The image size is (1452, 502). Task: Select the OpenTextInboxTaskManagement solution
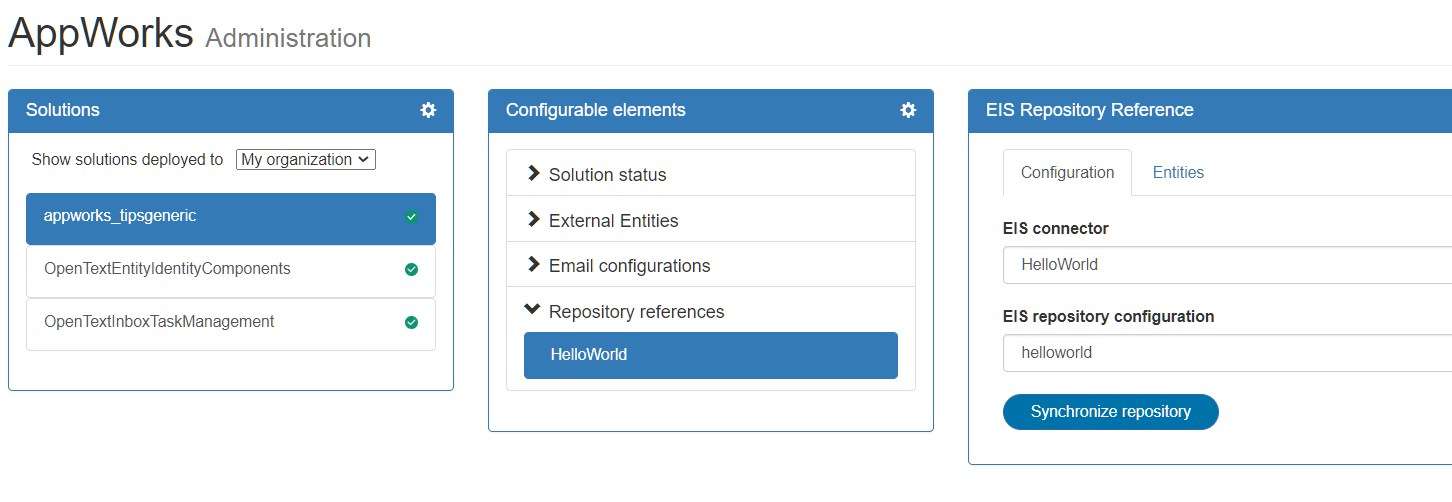click(159, 322)
